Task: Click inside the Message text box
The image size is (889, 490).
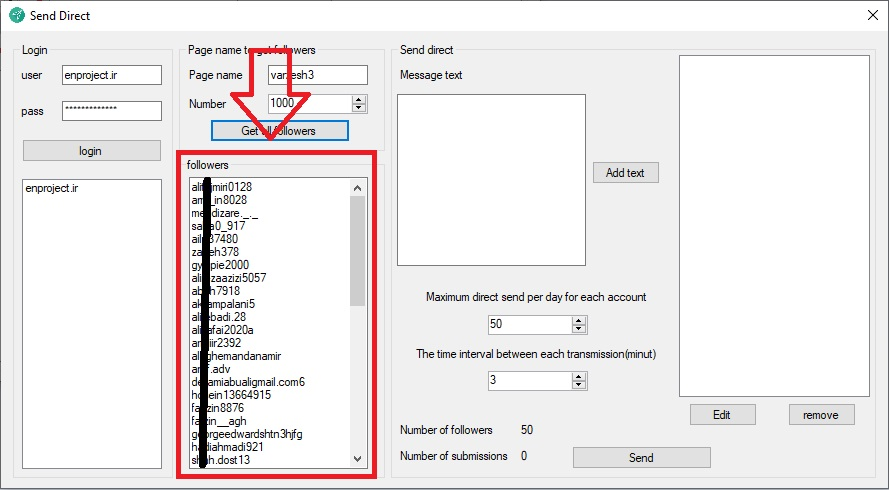Action: click(490, 180)
